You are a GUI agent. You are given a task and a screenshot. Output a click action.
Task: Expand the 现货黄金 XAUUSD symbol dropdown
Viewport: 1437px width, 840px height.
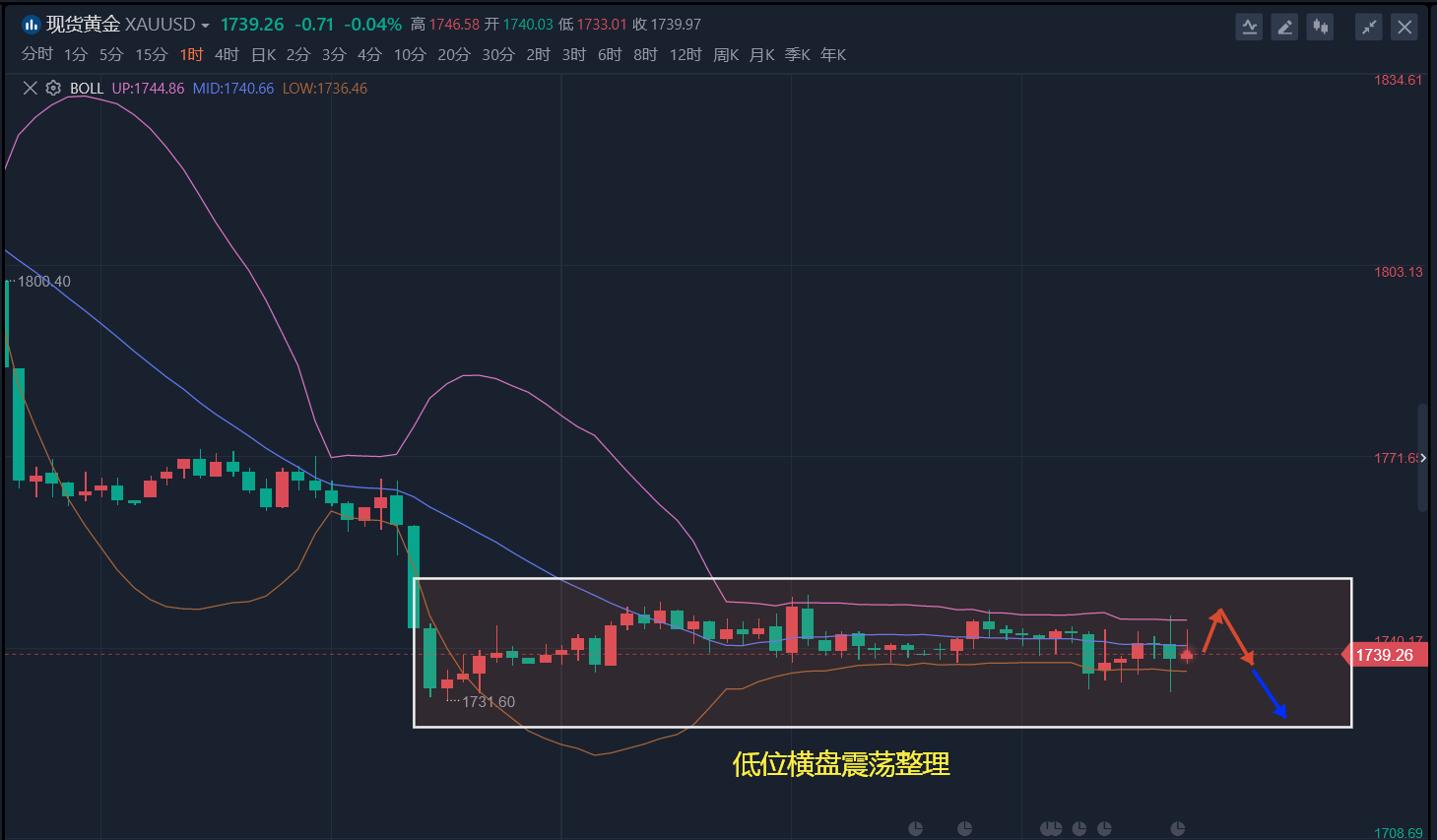205,26
